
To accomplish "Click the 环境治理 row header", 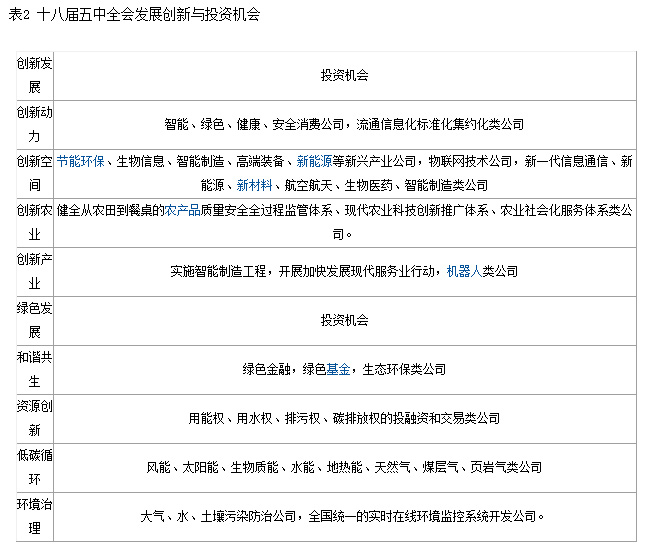I will coord(34,516).
